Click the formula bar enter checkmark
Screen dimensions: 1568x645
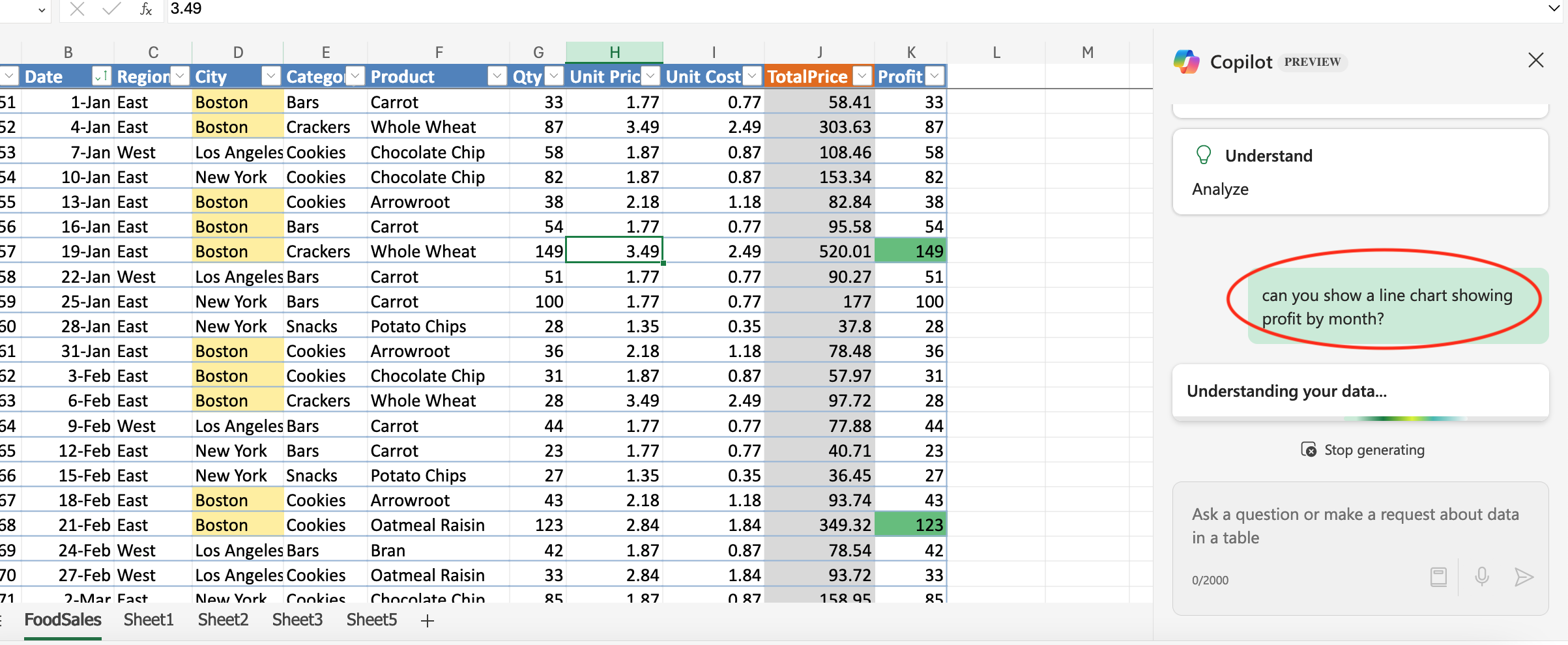point(111,9)
